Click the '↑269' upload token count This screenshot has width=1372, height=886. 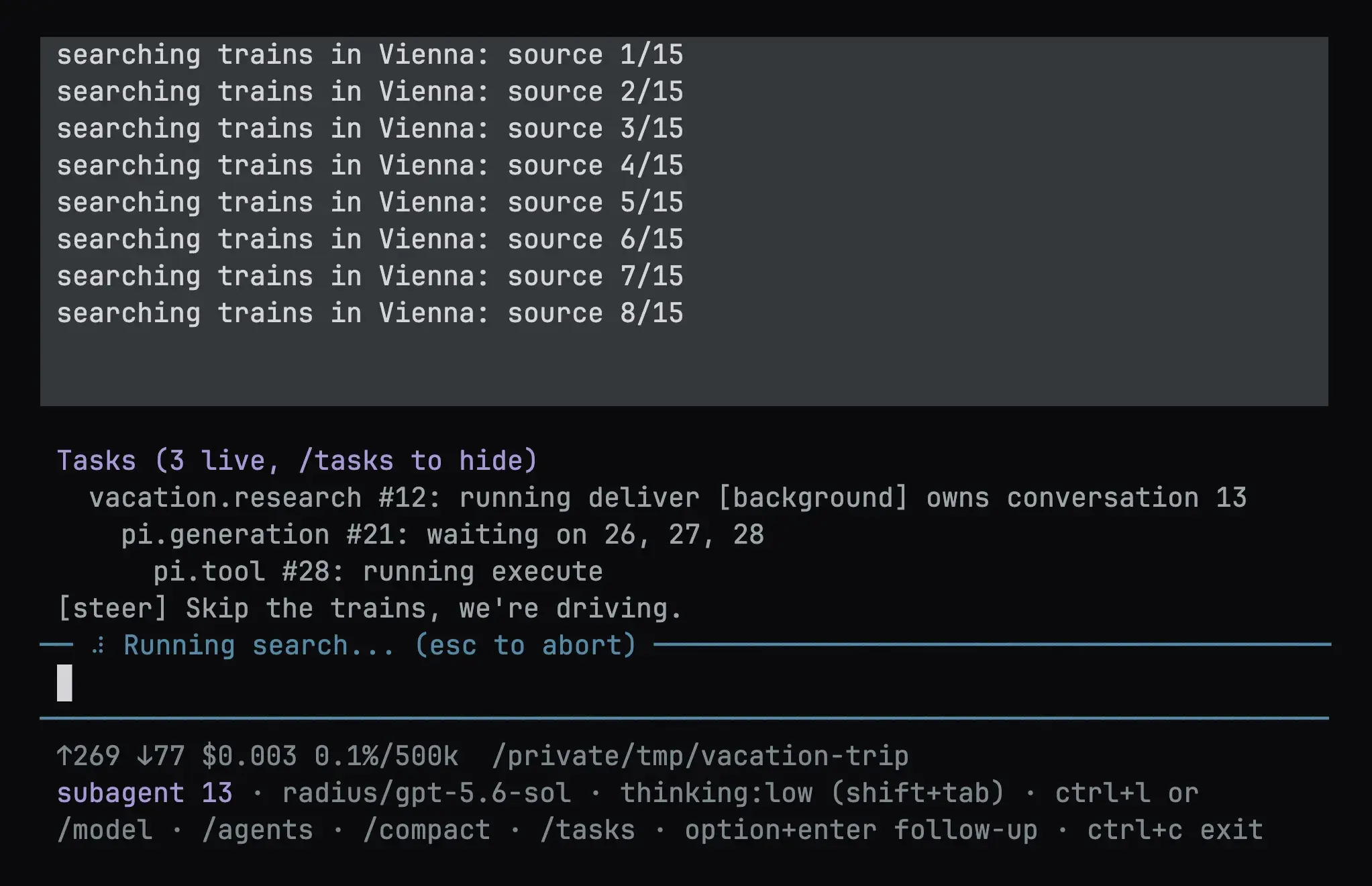pyautogui.click(x=89, y=756)
